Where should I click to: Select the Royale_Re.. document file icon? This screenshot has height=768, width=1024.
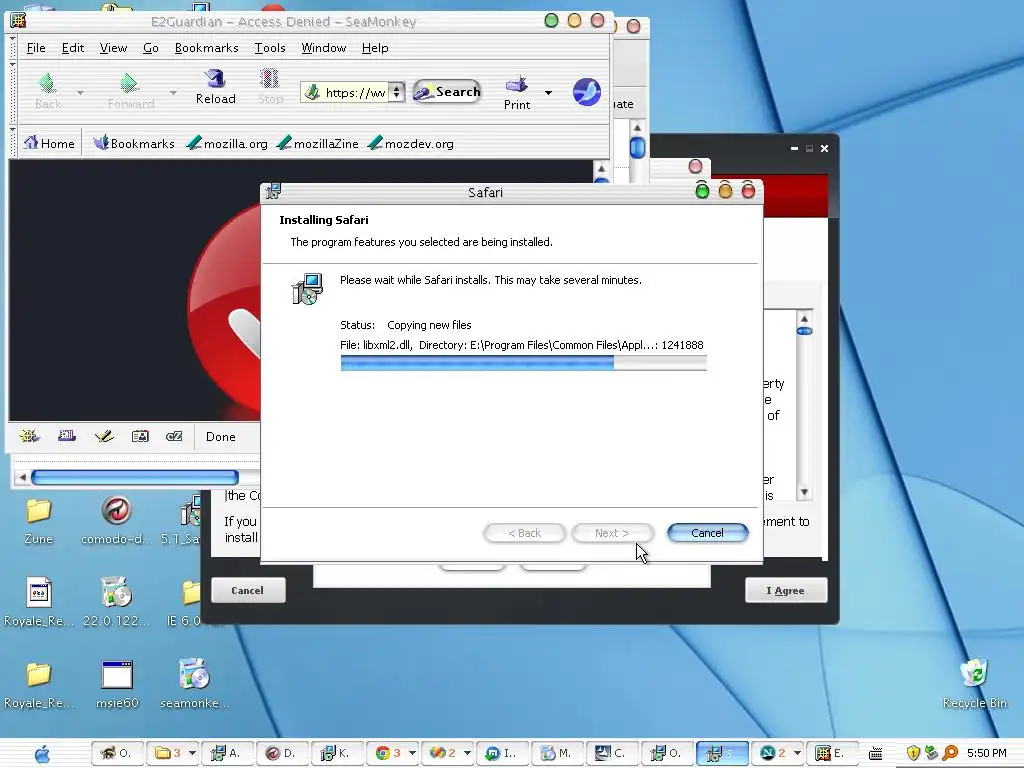tap(39, 602)
